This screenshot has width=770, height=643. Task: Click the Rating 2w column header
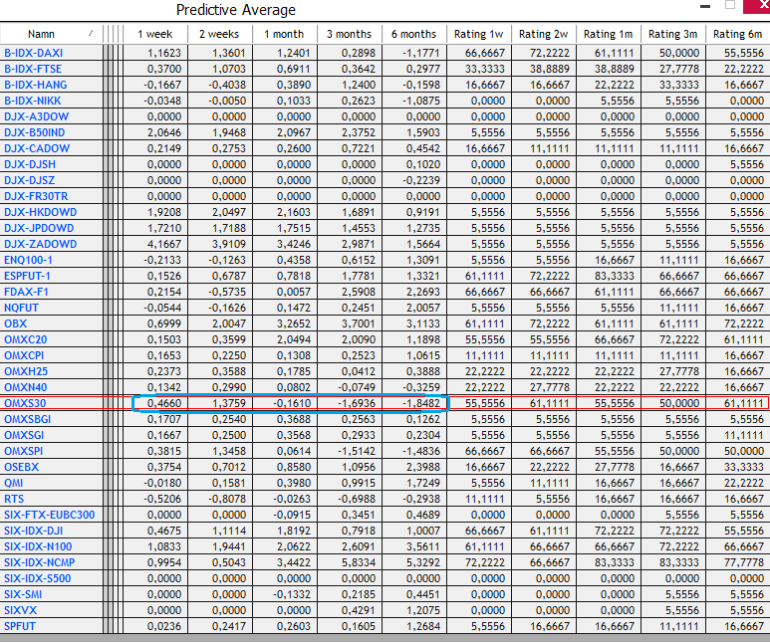point(544,34)
